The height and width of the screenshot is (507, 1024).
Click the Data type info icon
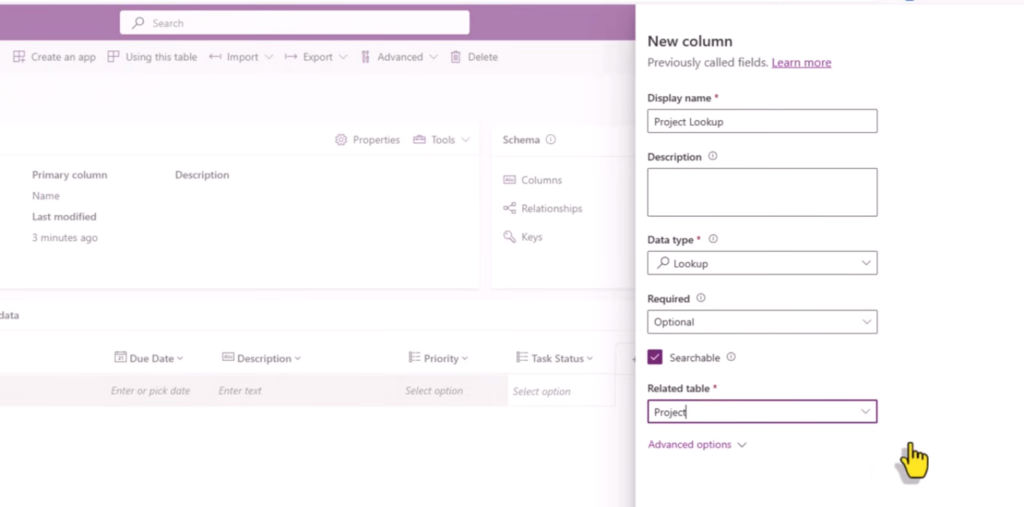pos(713,239)
